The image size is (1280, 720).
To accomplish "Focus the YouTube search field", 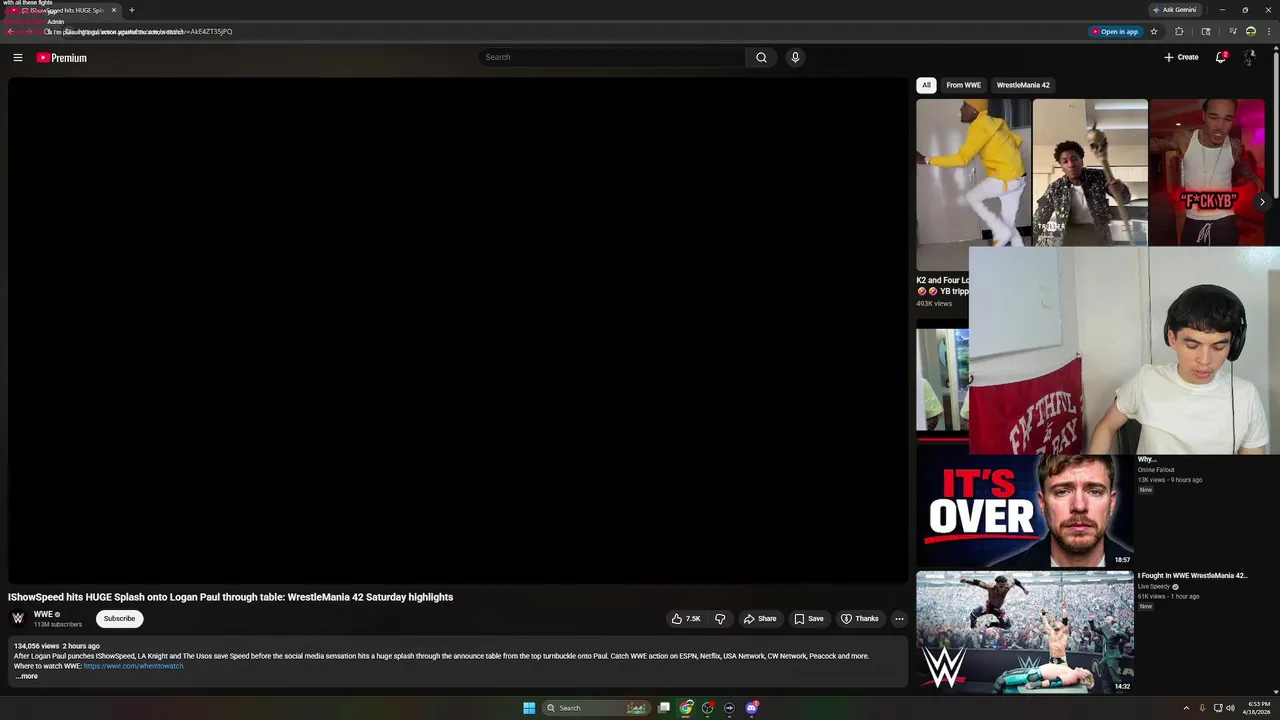I will 611,57.
